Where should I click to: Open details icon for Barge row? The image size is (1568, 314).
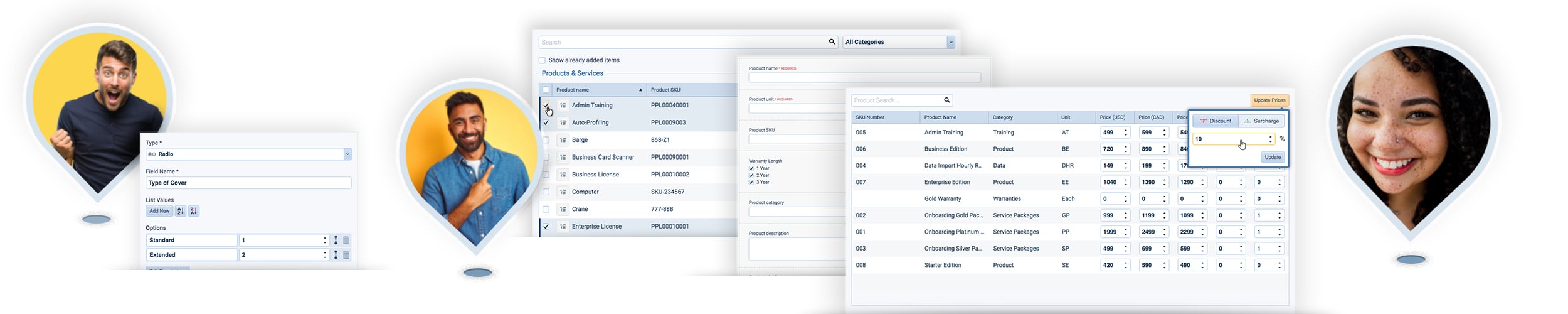point(563,140)
